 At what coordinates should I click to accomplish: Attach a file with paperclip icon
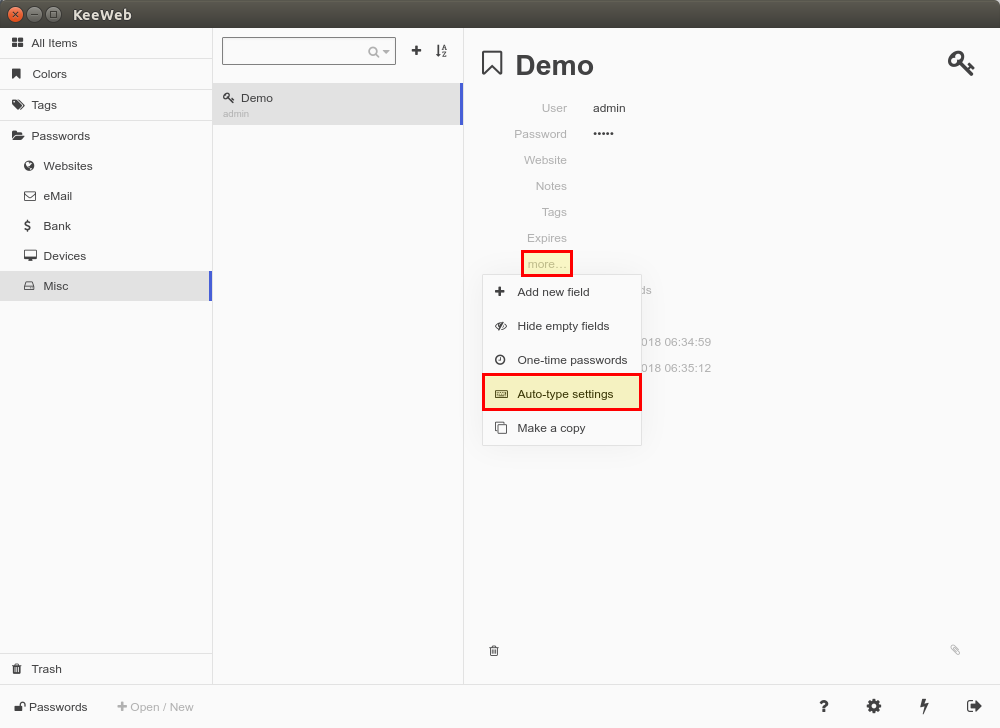coord(955,650)
